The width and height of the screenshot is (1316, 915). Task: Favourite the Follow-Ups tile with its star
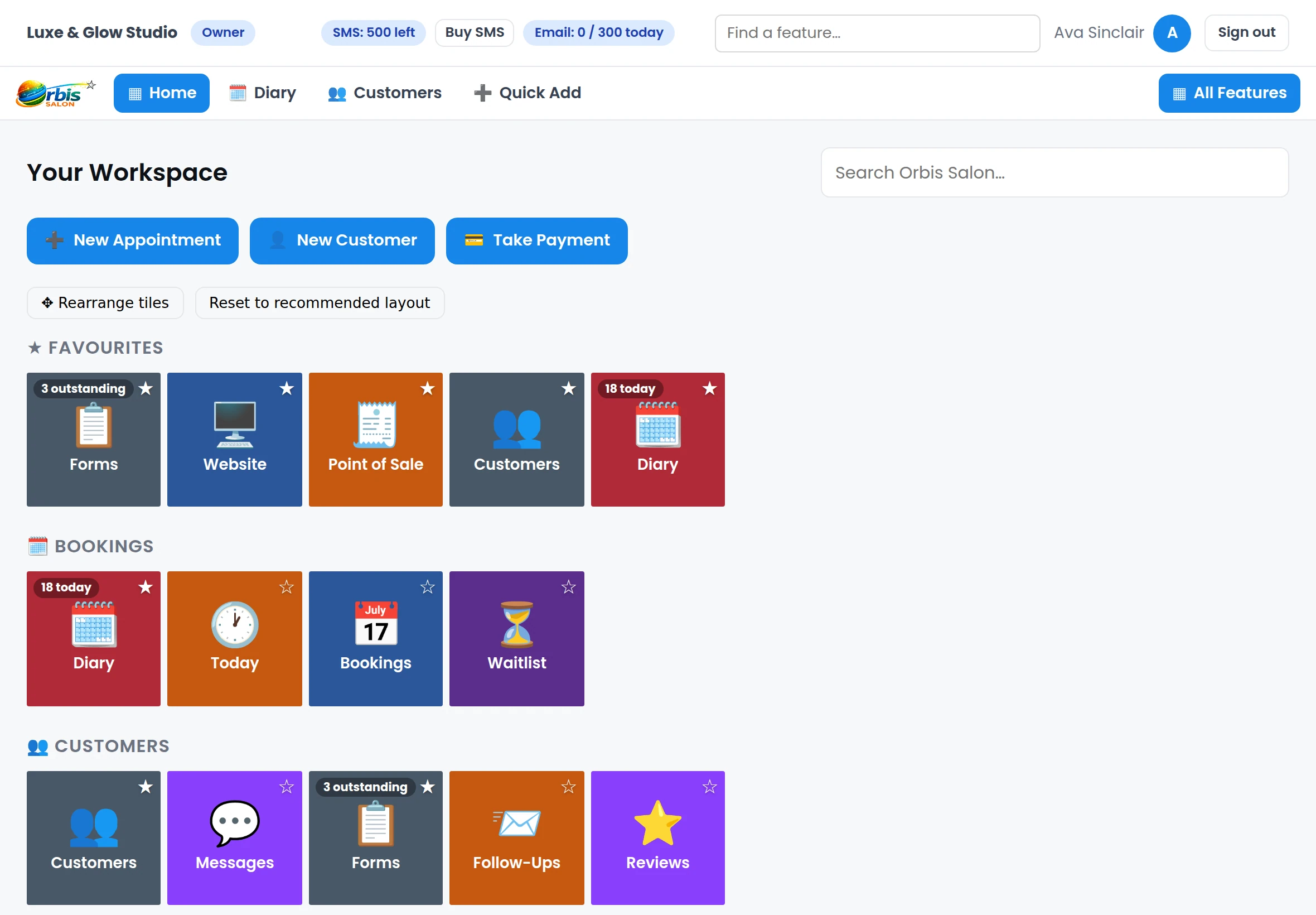pos(568,787)
